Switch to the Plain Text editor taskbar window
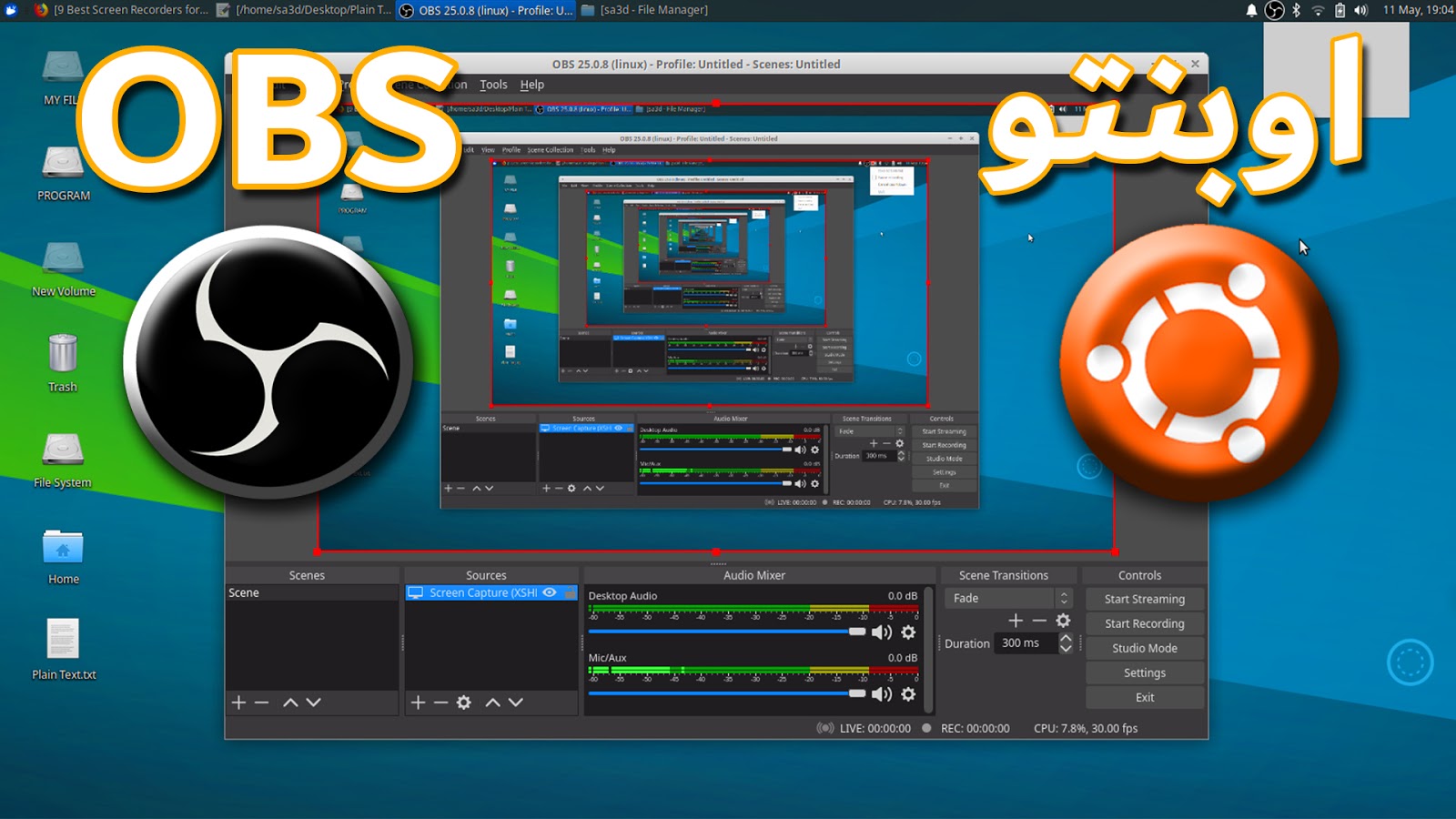The image size is (1456, 819). tap(304, 10)
